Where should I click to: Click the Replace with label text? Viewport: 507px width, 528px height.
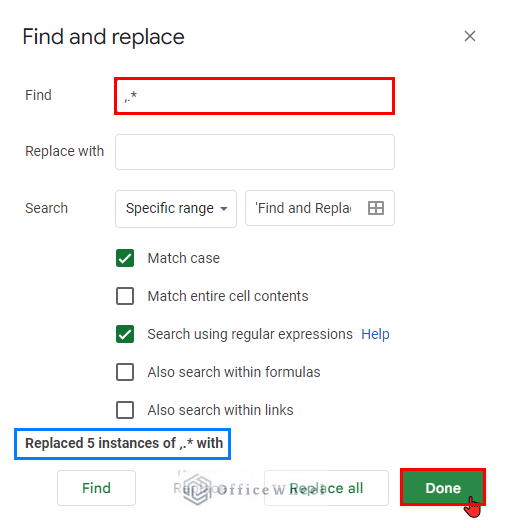tap(64, 151)
